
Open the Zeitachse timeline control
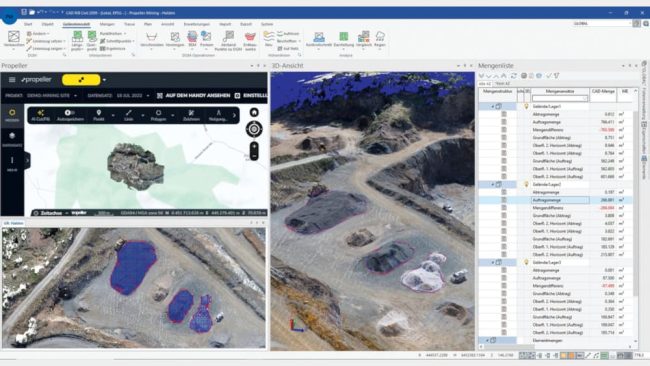pos(48,213)
